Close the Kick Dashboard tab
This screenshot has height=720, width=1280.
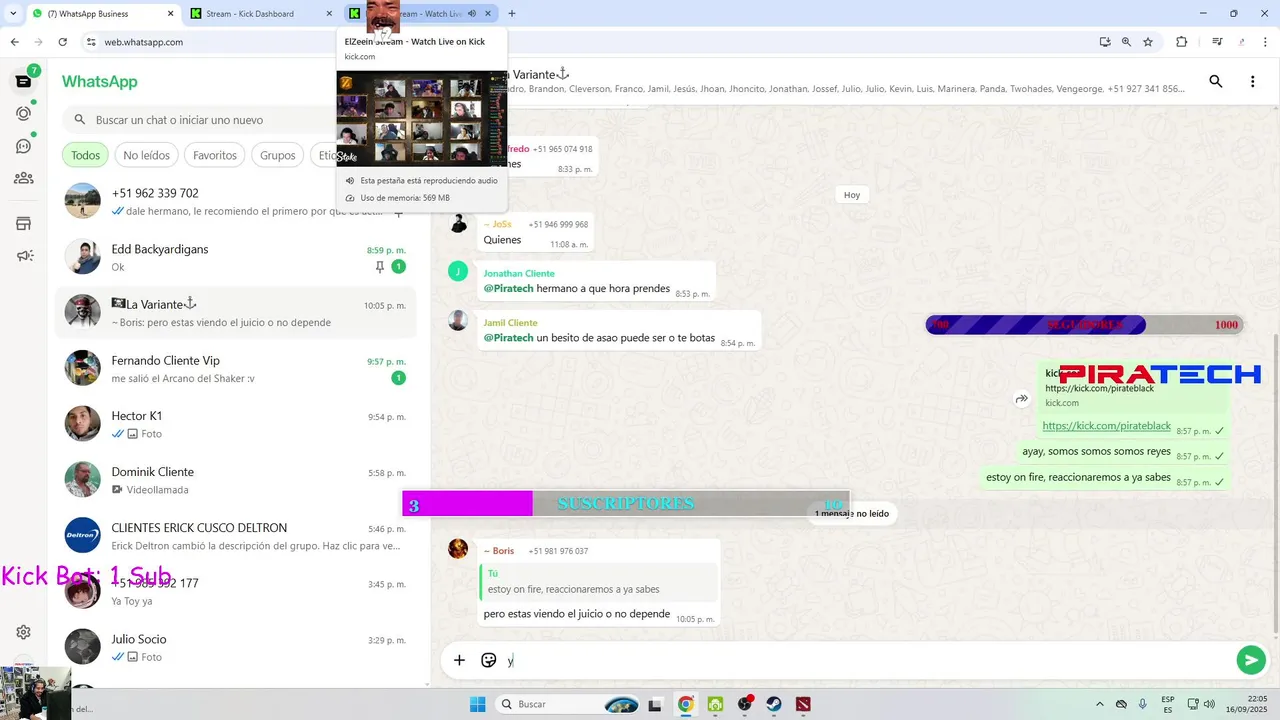tap(329, 13)
